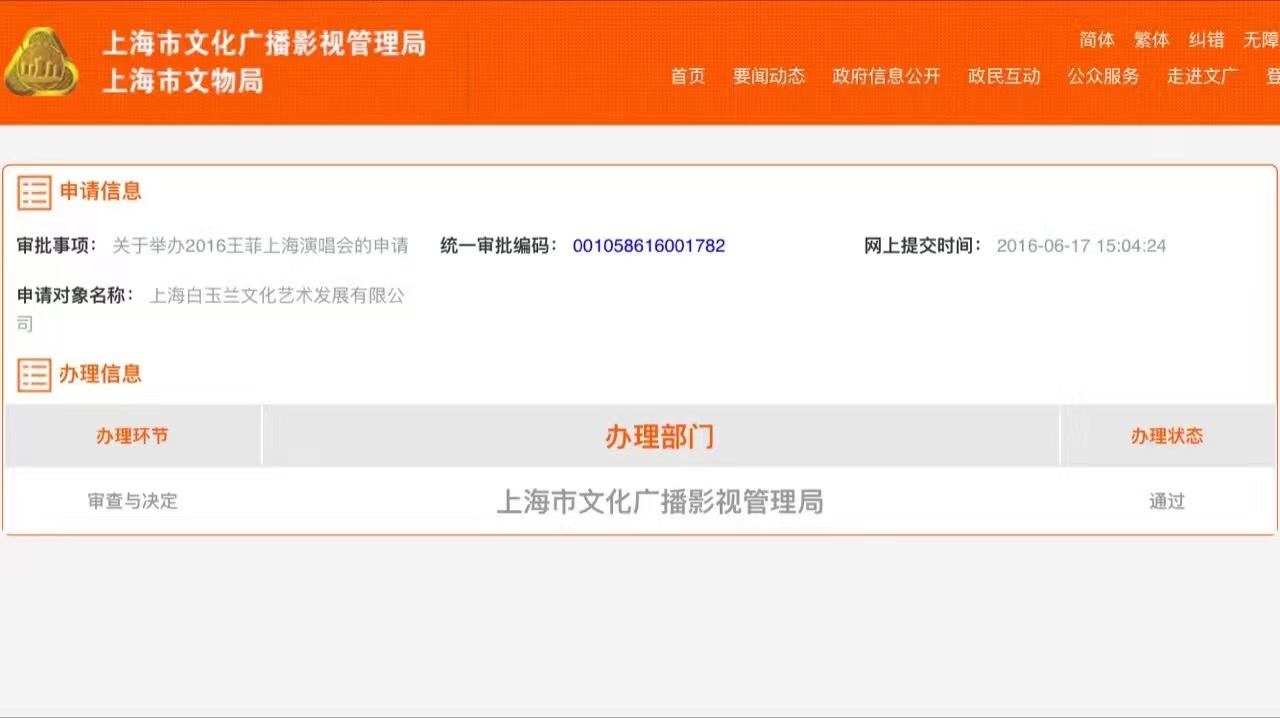Open the 公众服务 menu

1103,76
